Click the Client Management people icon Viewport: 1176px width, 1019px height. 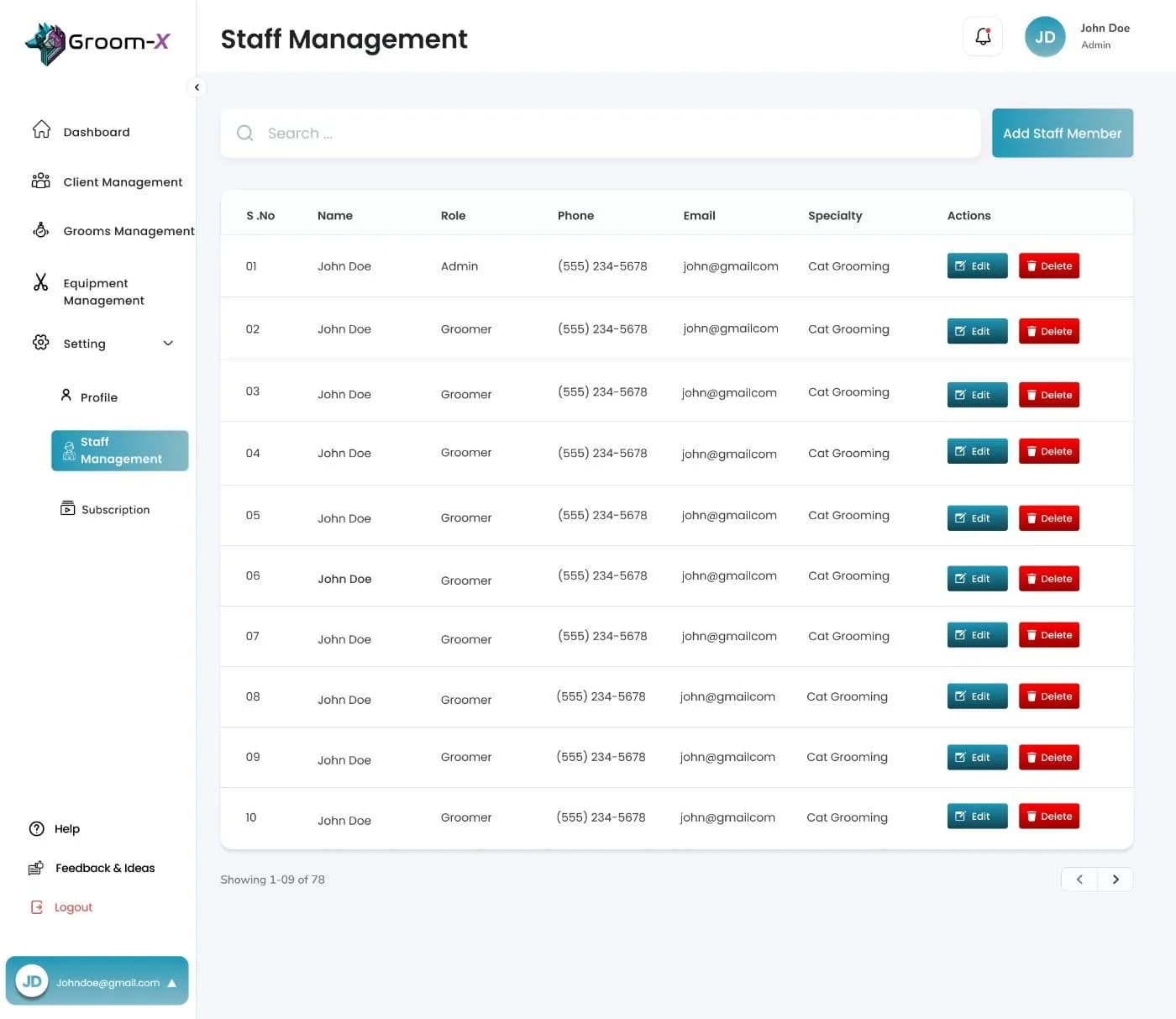click(40, 181)
